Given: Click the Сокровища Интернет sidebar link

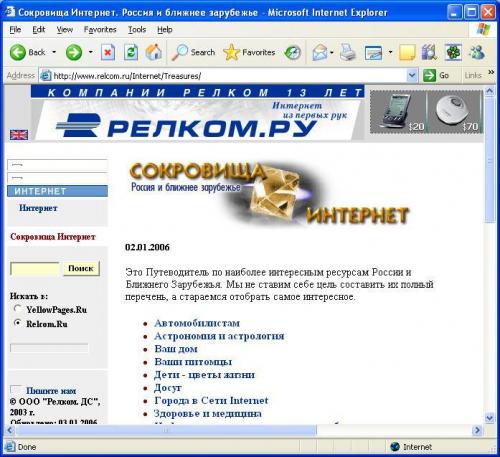Looking at the screenshot, I should point(53,237).
